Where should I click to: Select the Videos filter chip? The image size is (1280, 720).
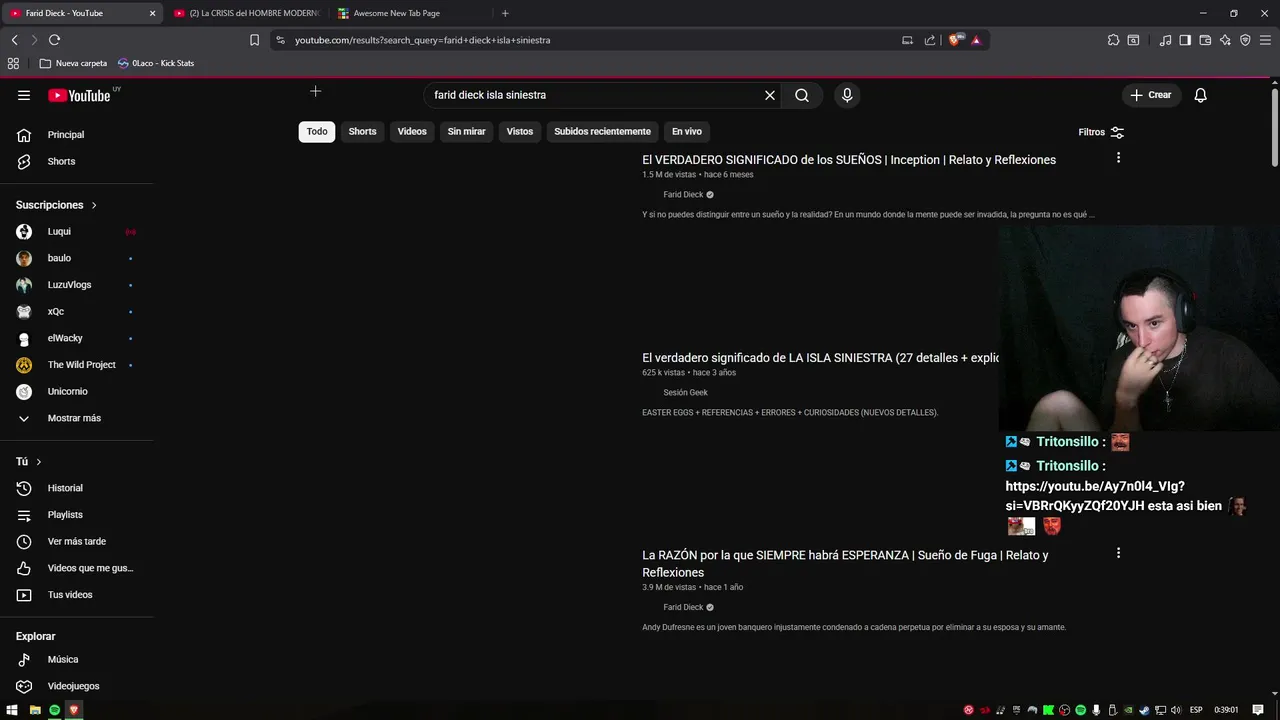pos(412,132)
